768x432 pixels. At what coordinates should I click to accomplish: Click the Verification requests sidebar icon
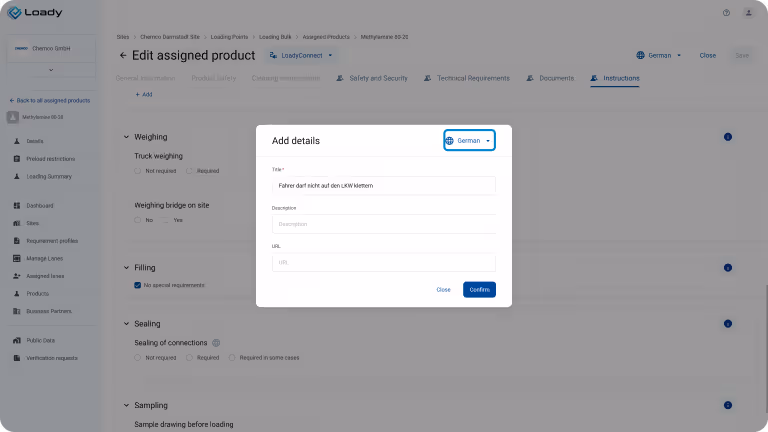tap(17, 358)
